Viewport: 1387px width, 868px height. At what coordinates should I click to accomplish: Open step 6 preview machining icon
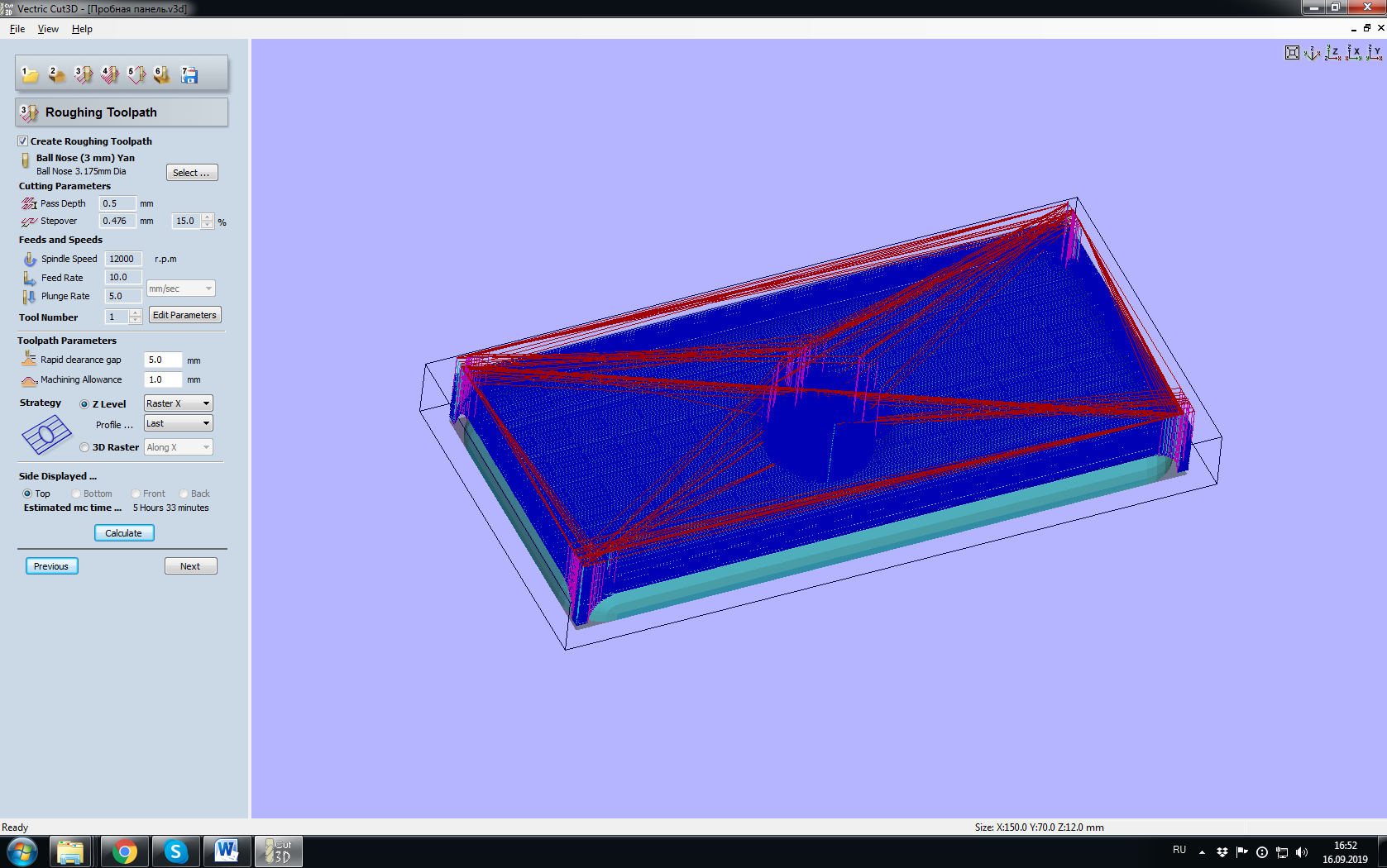162,75
